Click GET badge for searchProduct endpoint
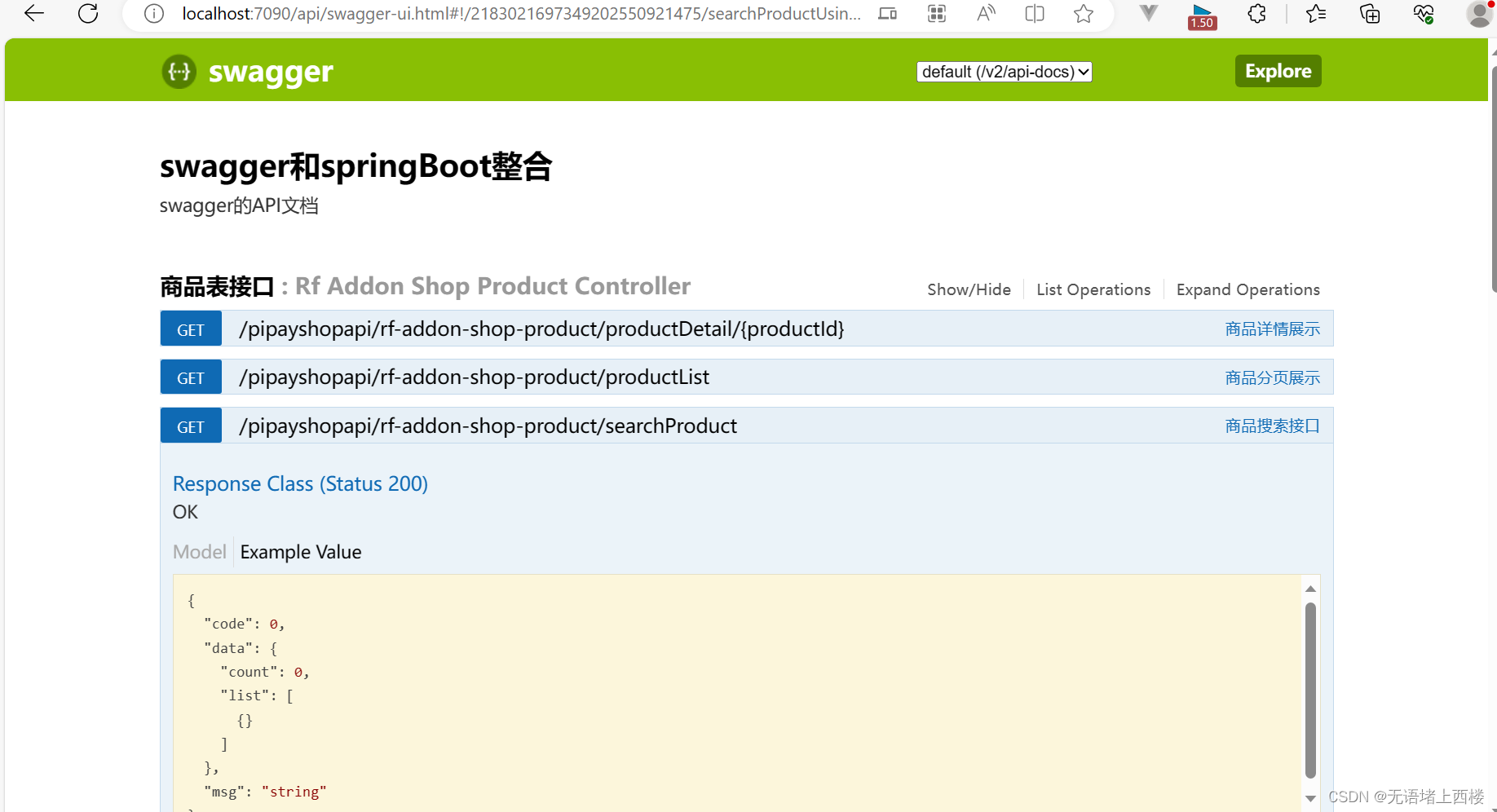1497x812 pixels. [x=191, y=426]
